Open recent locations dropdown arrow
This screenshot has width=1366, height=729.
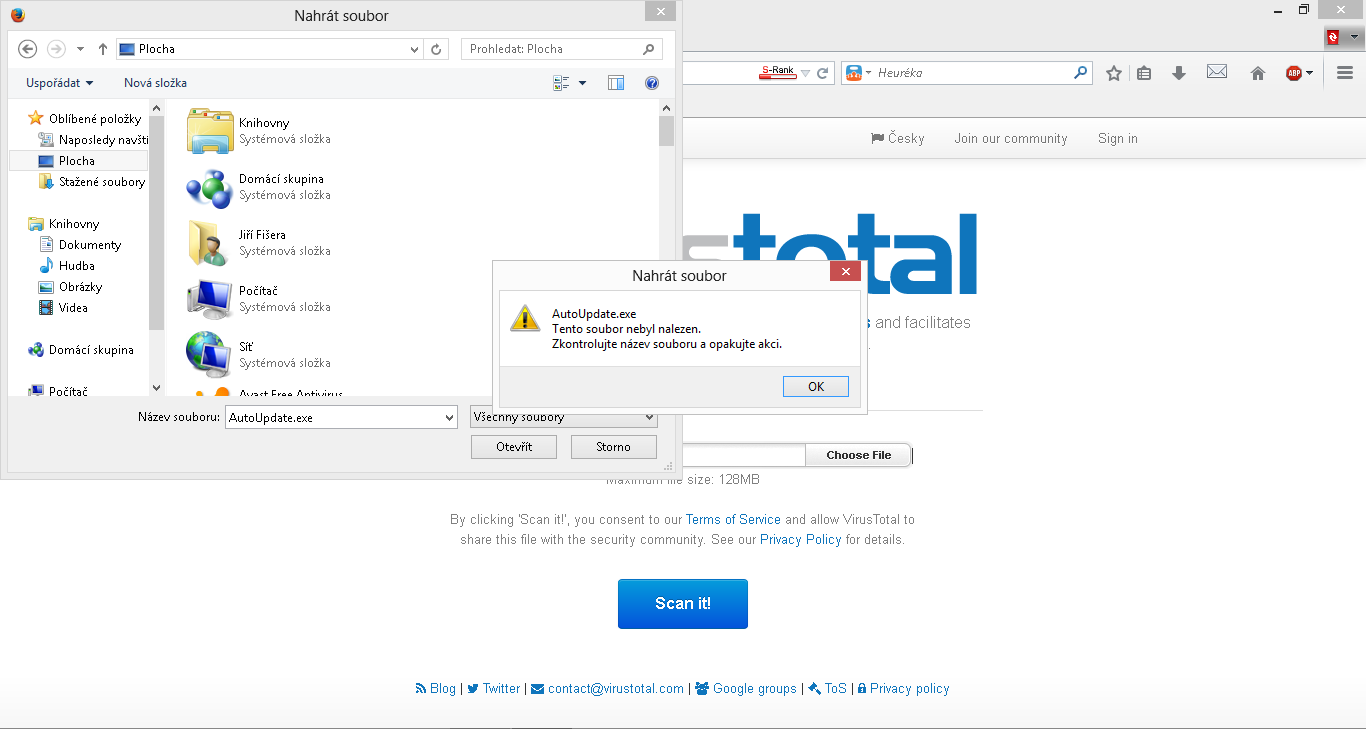(81, 49)
